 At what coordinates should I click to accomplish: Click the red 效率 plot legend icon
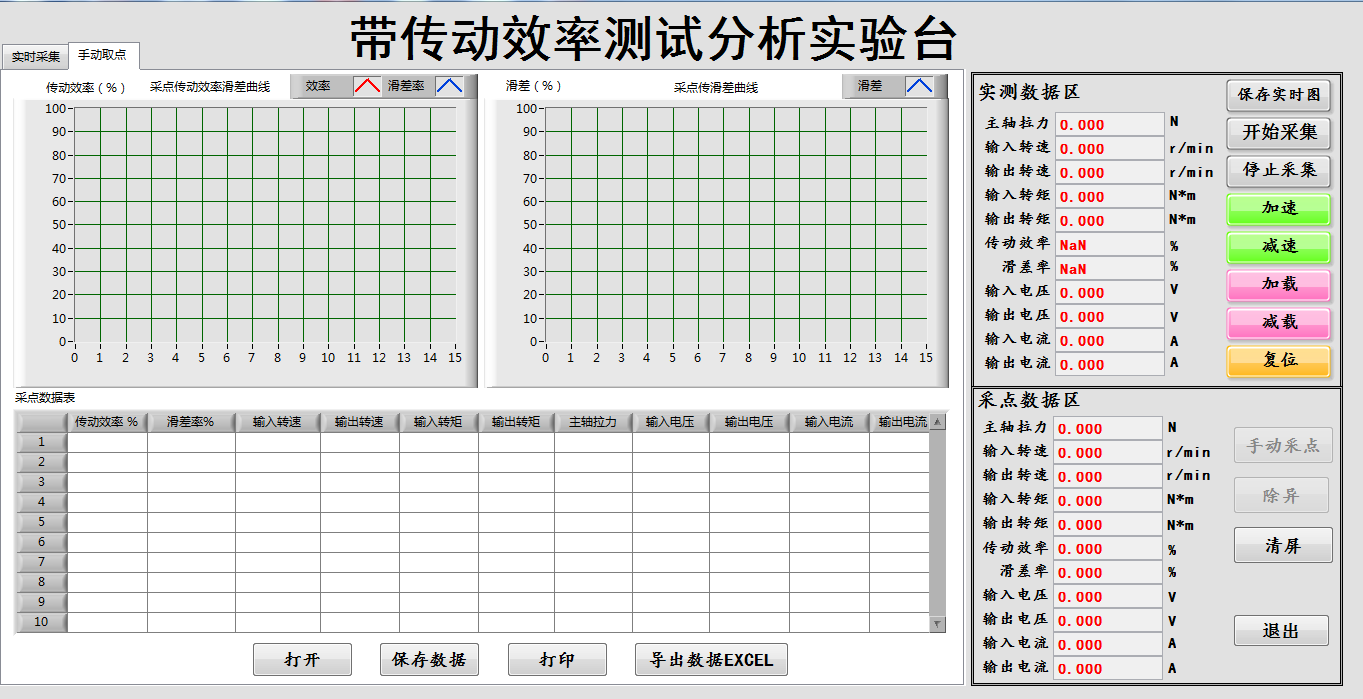coord(367,86)
